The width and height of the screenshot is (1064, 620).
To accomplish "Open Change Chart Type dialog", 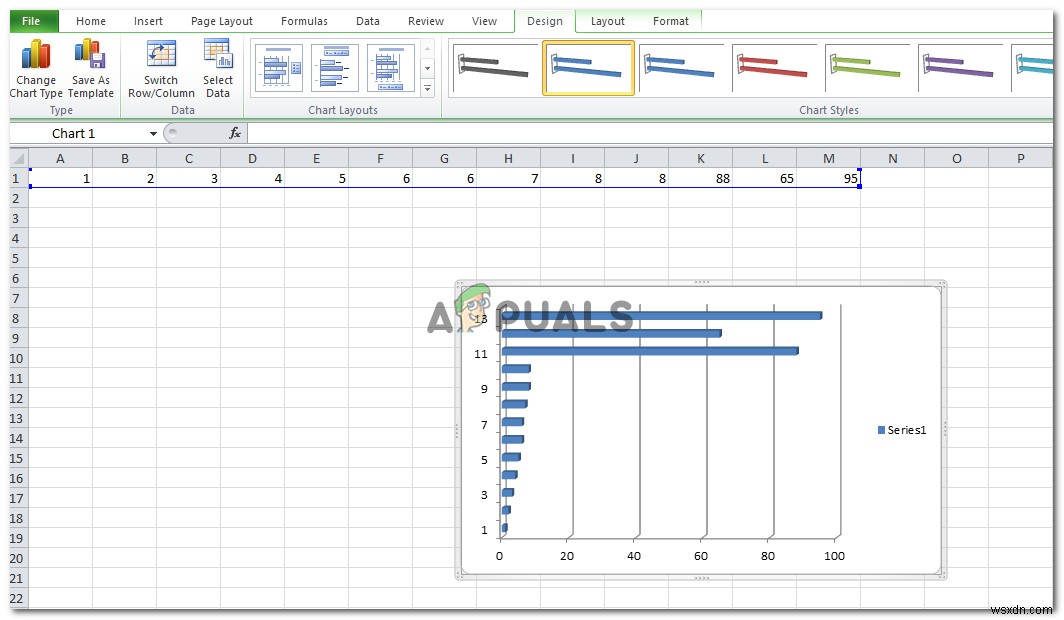I will (x=35, y=68).
